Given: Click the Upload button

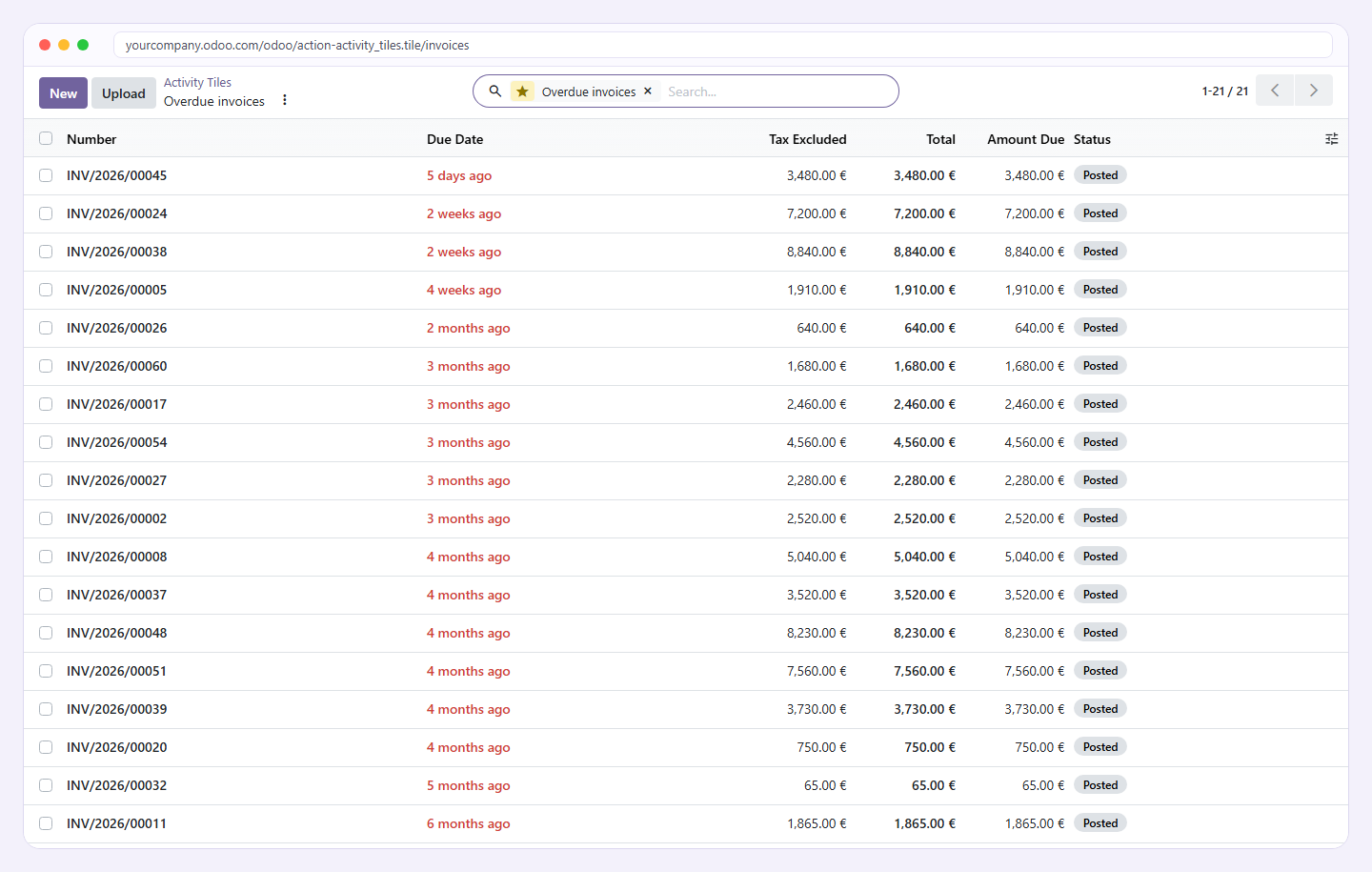Looking at the screenshot, I should point(124,92).
